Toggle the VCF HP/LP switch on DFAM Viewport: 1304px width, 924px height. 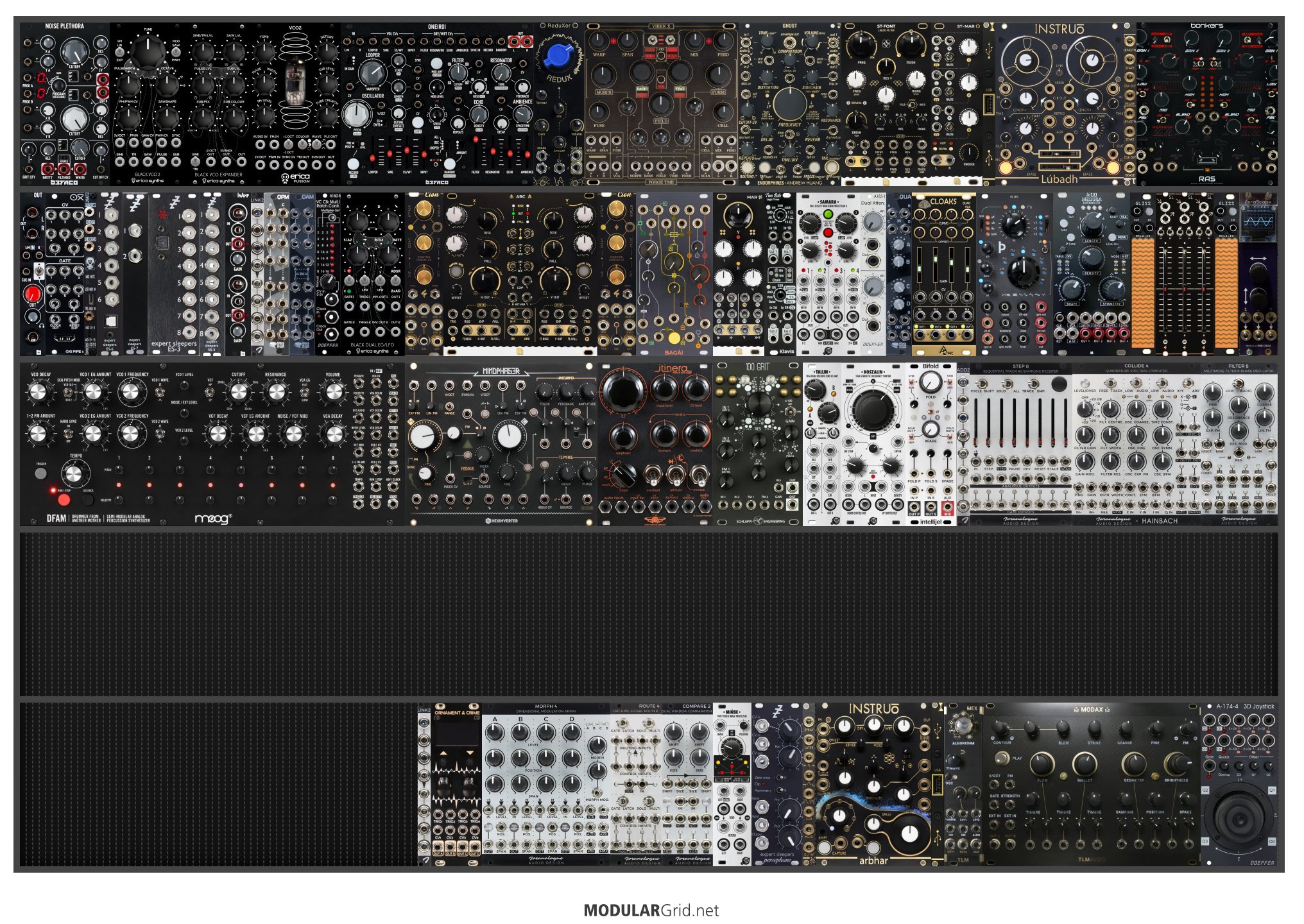(x=210, y=391)
